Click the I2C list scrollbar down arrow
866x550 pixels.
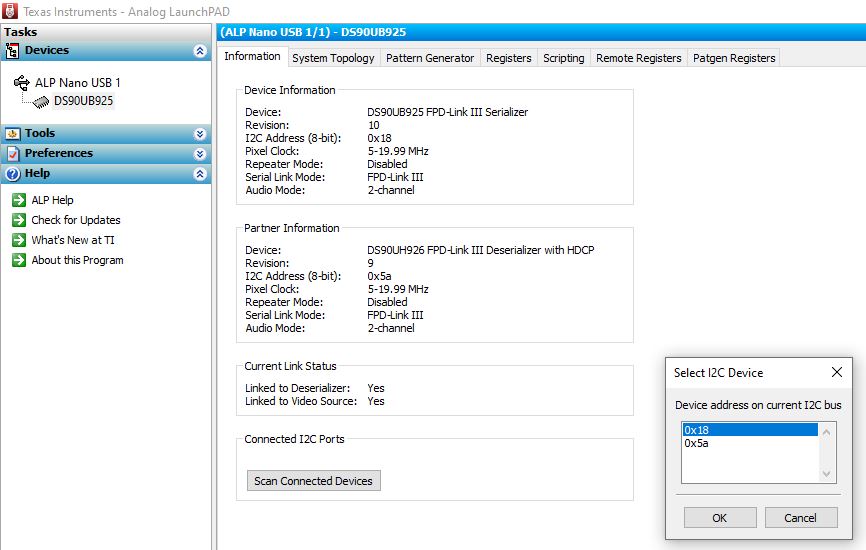click(x=826, y=474)
